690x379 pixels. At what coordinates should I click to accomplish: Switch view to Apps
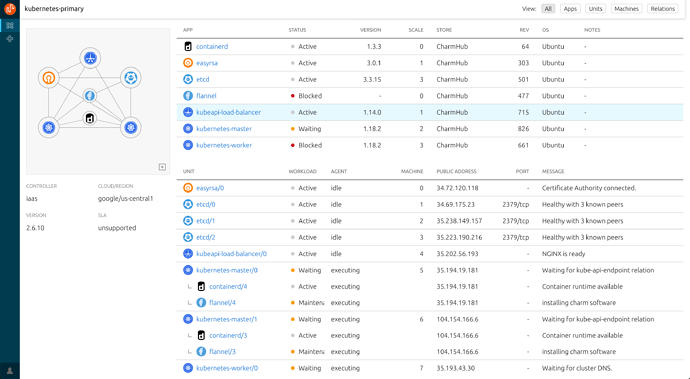[x=570, y=9]
